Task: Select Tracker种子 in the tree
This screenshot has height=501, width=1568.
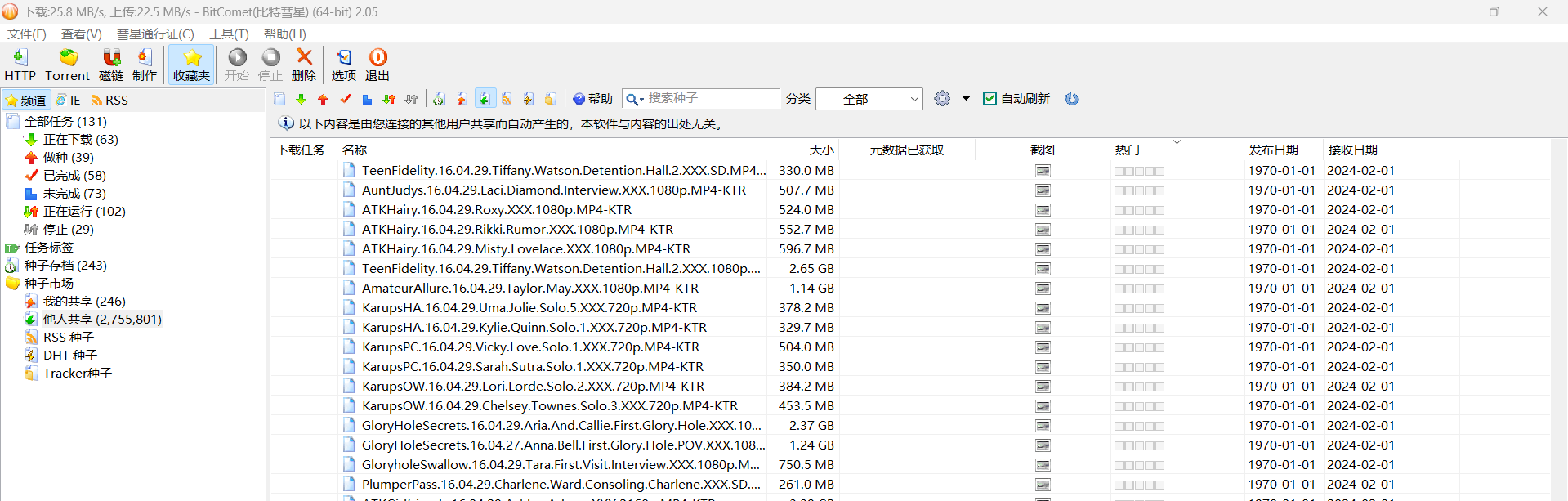Action: click(78, 373)
